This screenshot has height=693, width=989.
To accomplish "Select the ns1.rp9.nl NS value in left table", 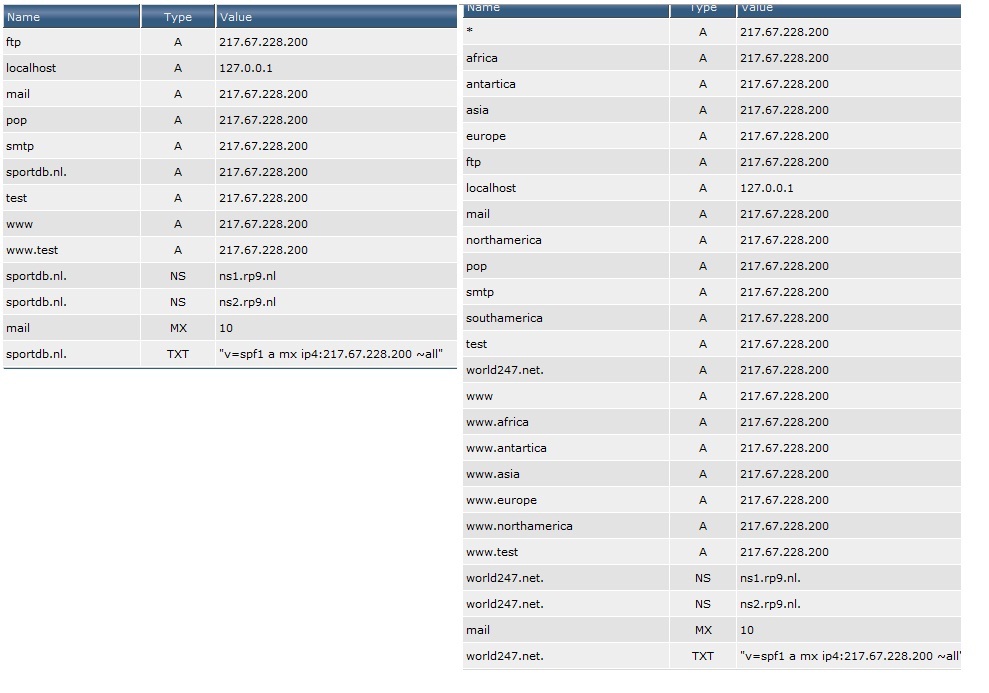I will (x=247, y=276).
